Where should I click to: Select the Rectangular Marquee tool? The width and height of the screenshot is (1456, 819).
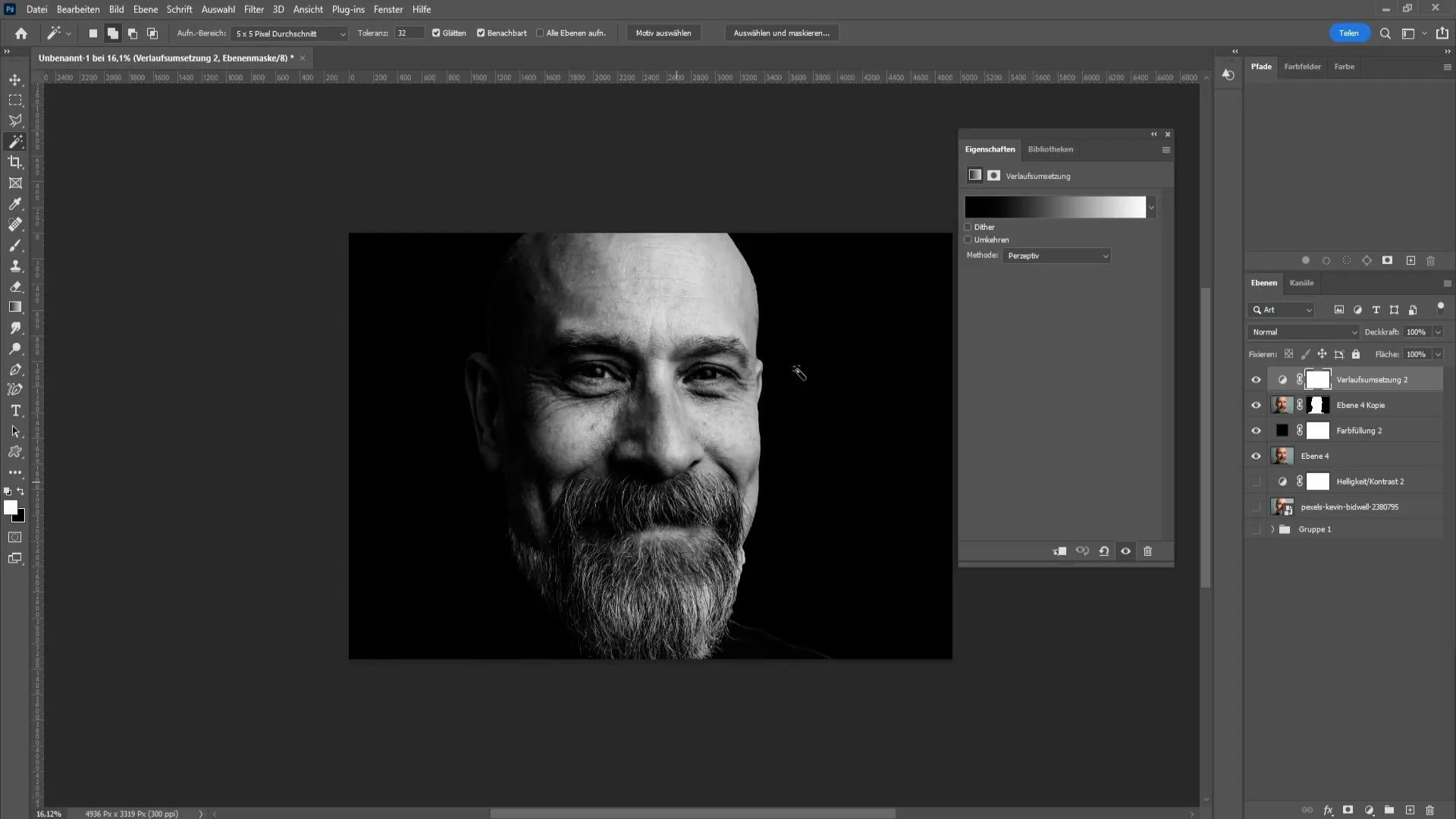point(15,100)
